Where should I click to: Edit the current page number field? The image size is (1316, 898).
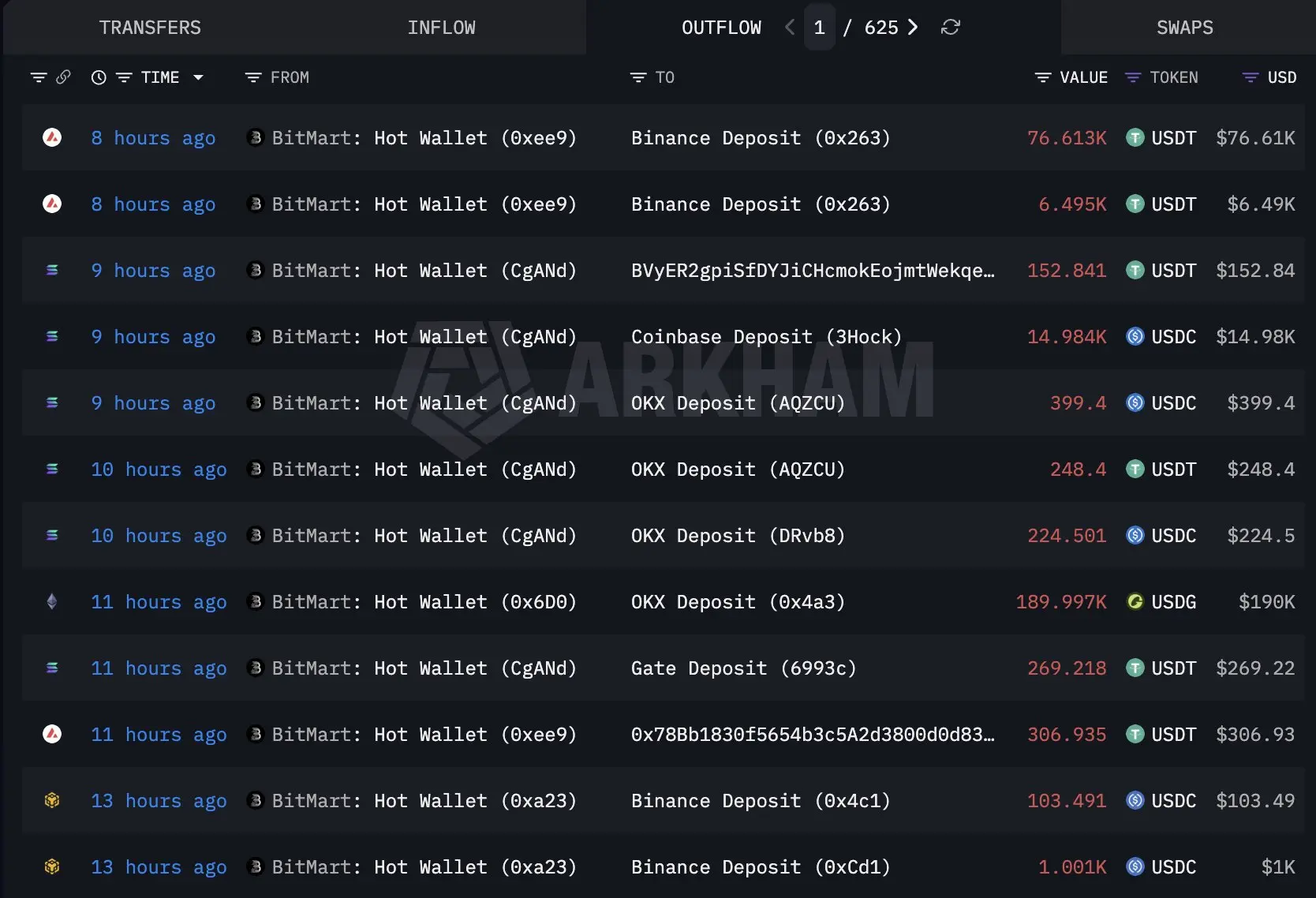[820, 28]
